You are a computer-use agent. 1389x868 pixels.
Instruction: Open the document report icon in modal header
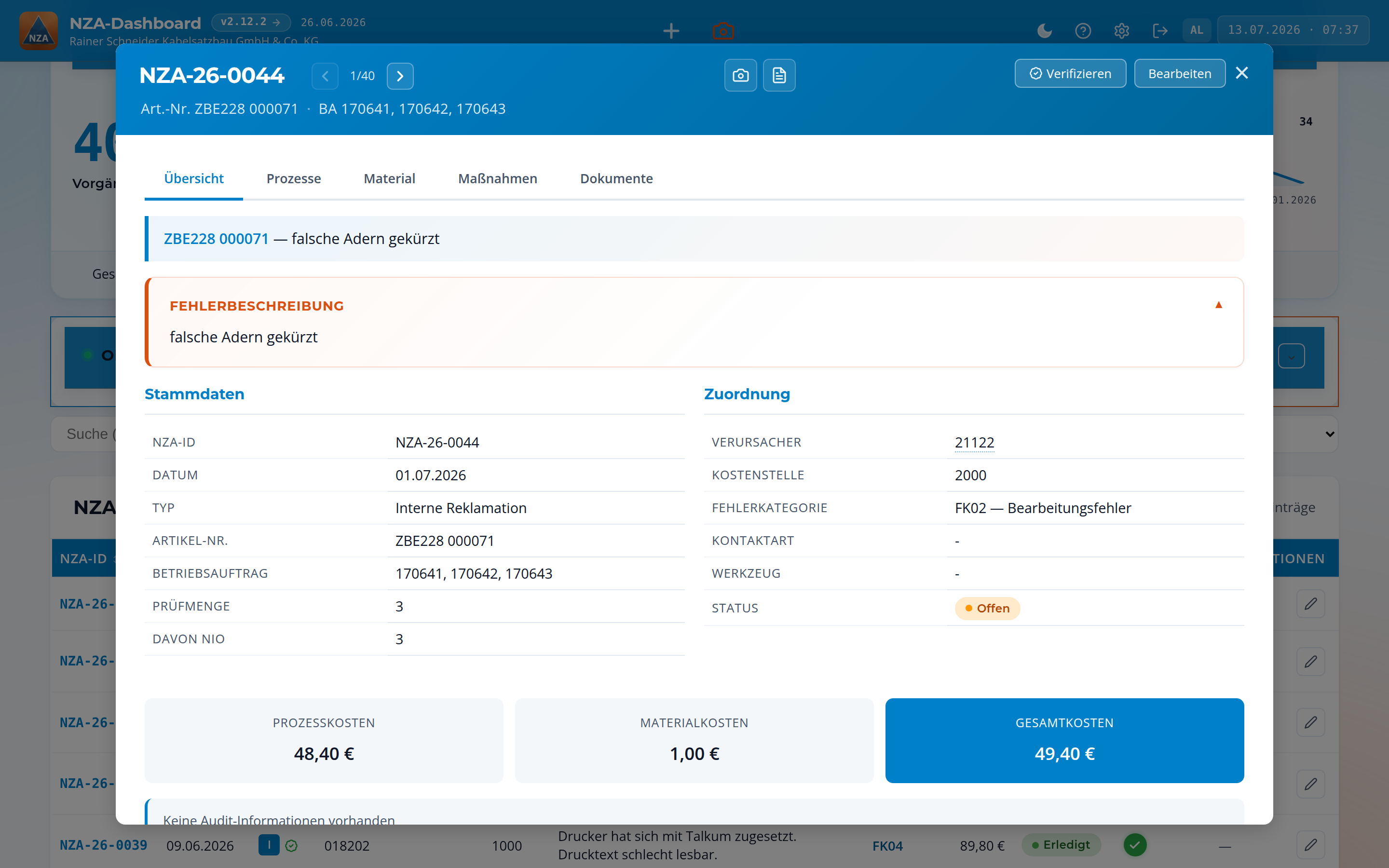coord(779,75)
